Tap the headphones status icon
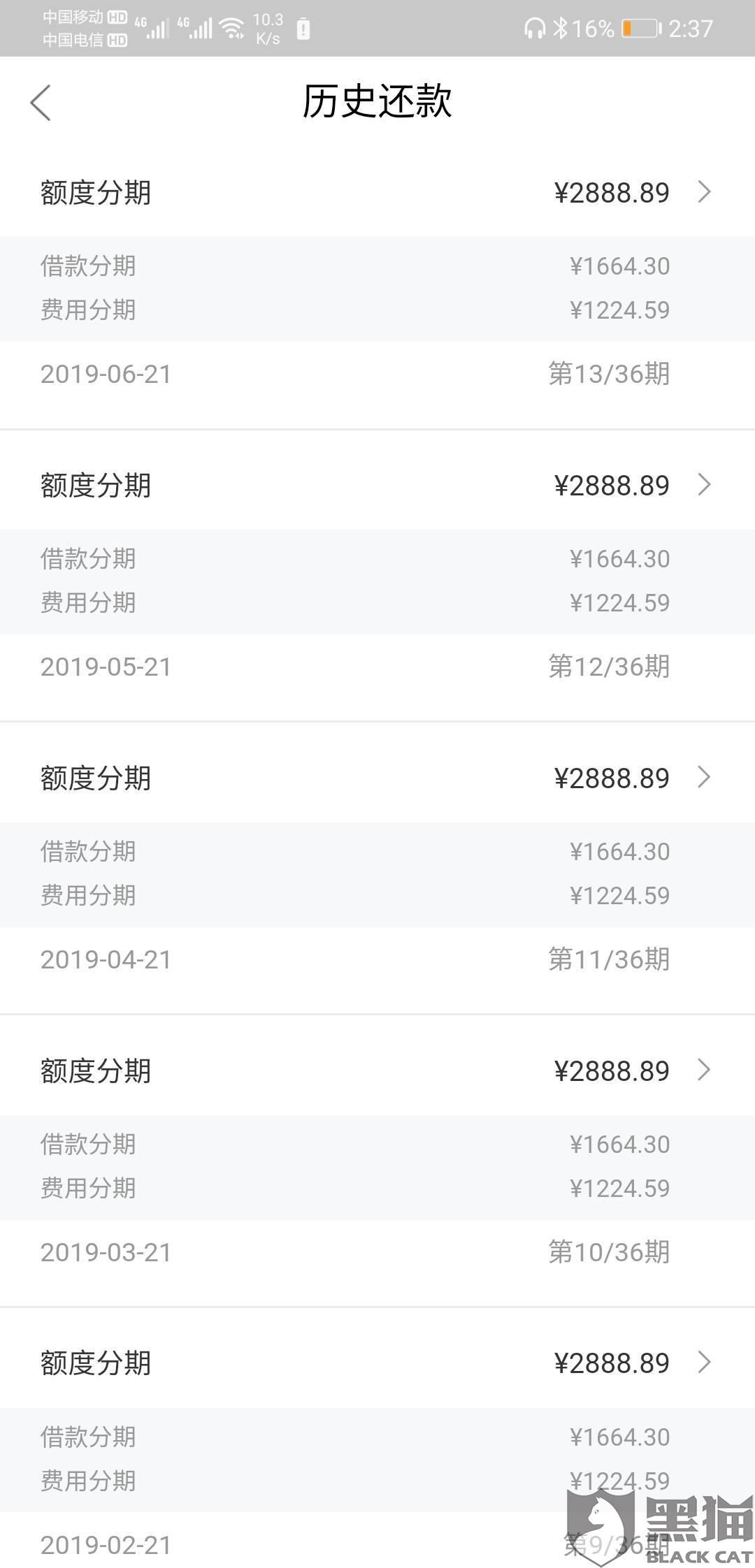The width and height of the screenshot is (755, 1568). pyautogui.click(x=534, y=28)
